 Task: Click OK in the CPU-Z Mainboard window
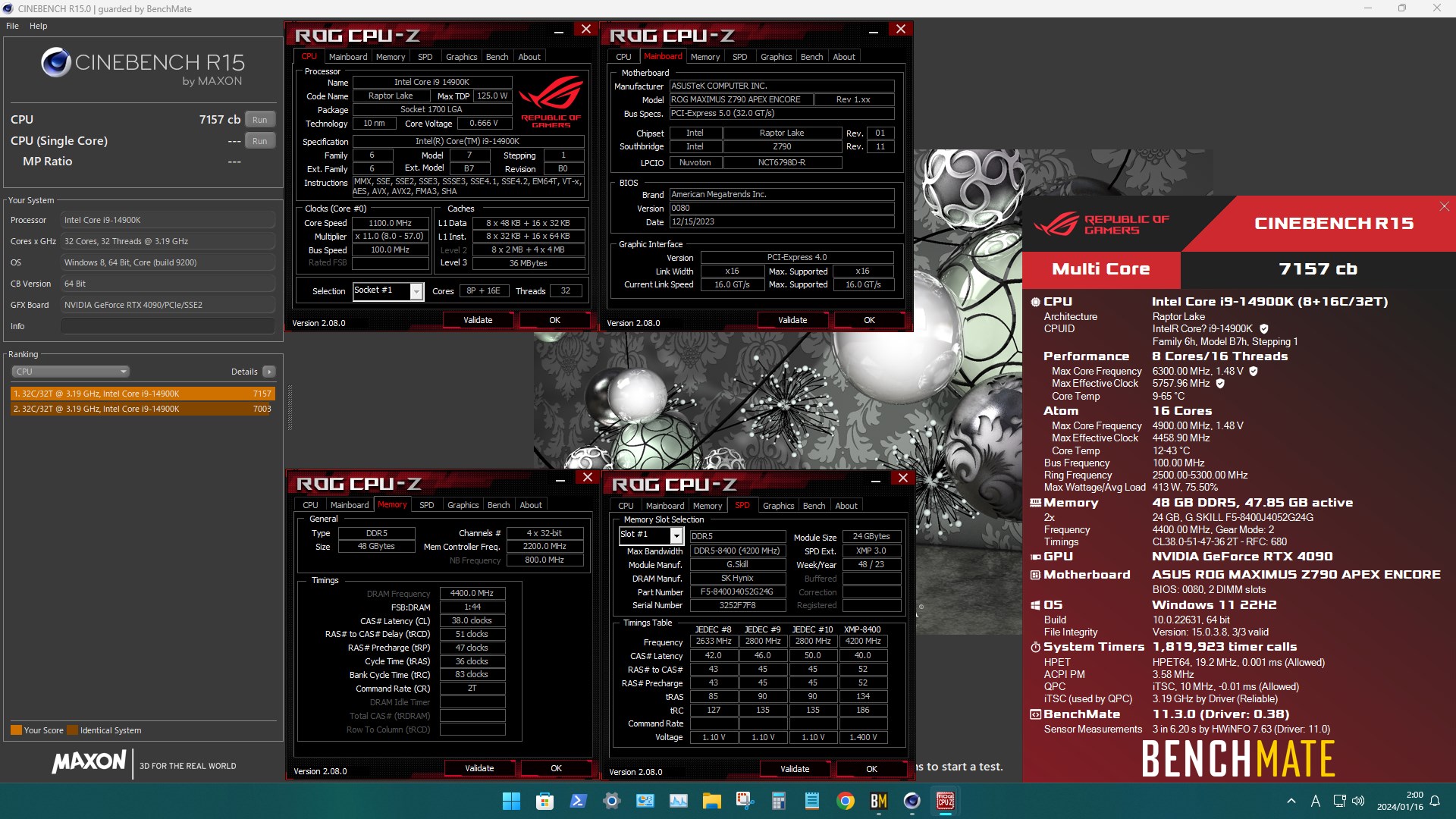pos(869,321)
